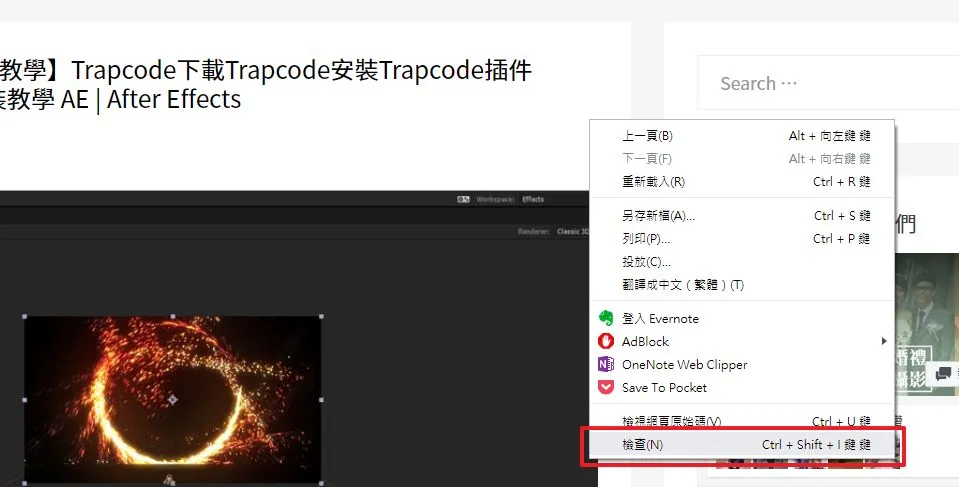
Task: Click the Renderer: Classic 3D text
Action: click(553, 231)
